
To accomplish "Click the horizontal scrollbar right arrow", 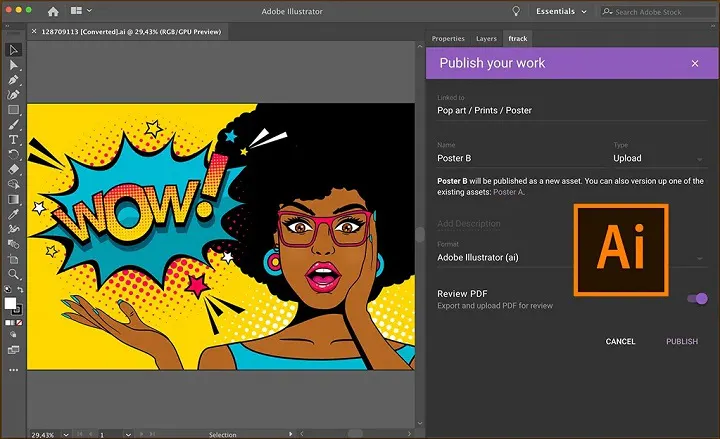I will coord(410,433).
